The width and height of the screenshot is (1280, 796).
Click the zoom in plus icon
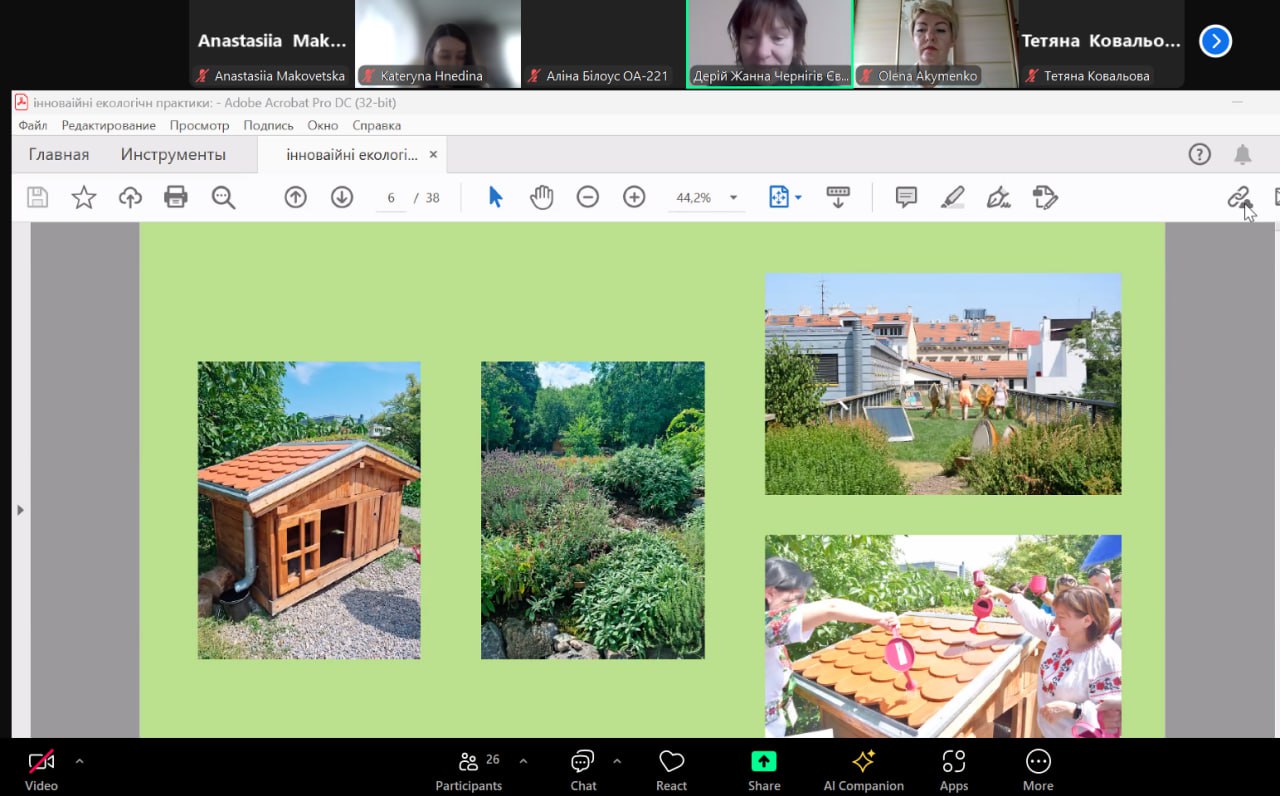634,197
